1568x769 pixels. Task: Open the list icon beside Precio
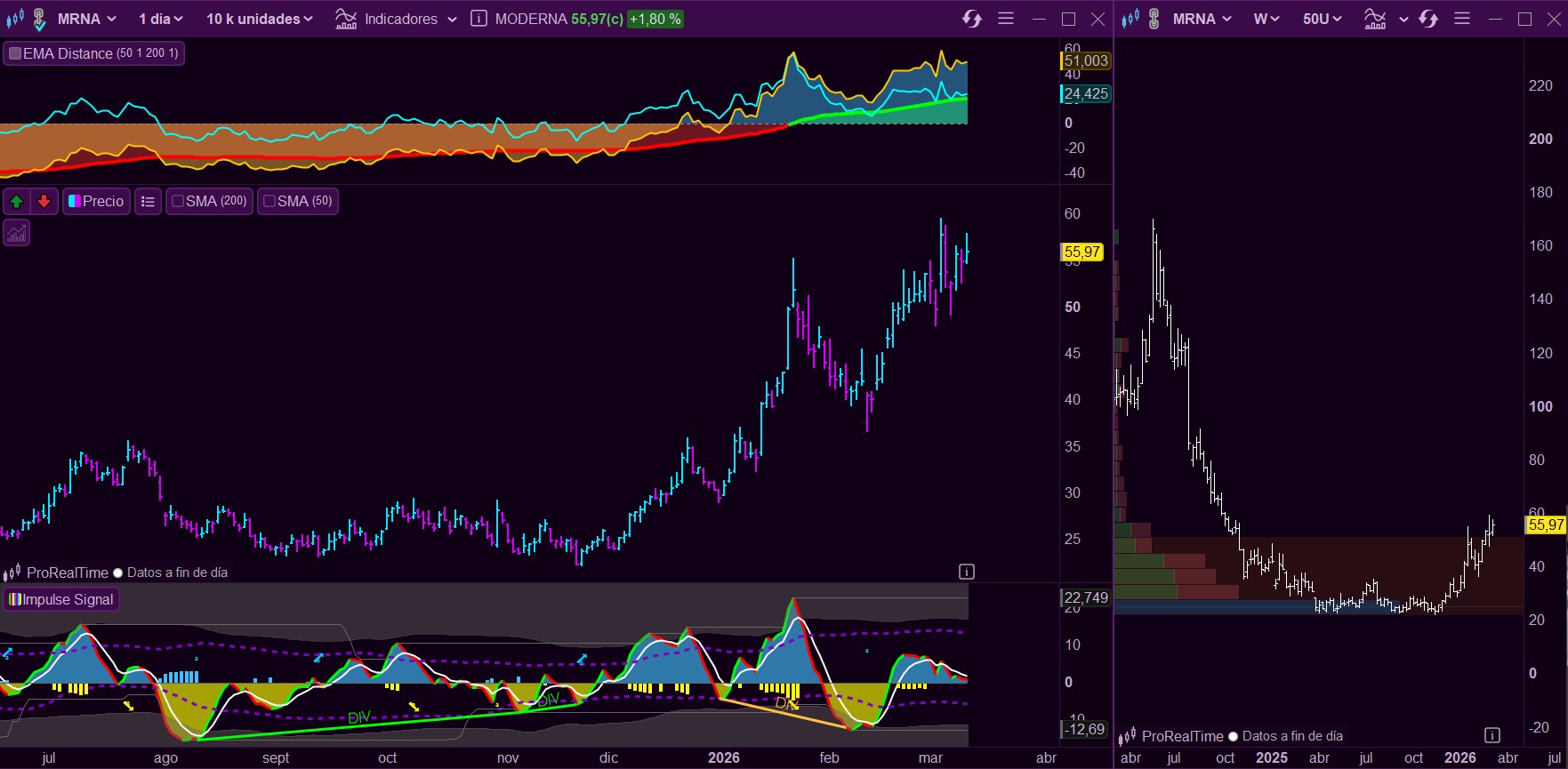(x=149, y=202)
